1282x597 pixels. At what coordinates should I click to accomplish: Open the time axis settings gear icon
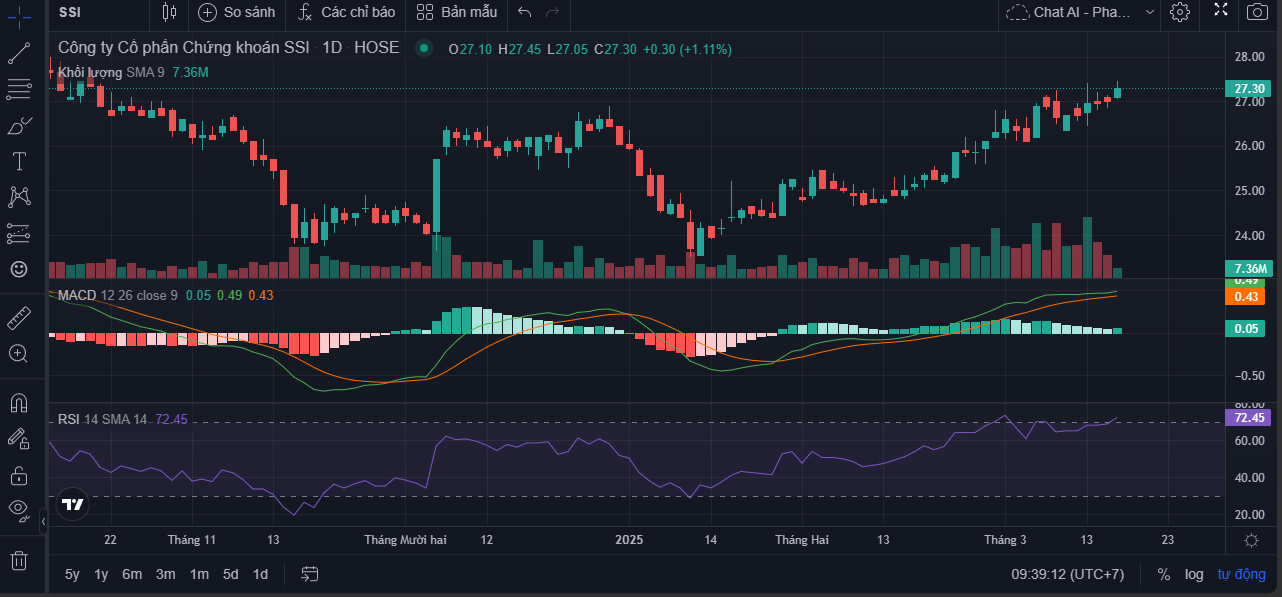pos(1251,540)
